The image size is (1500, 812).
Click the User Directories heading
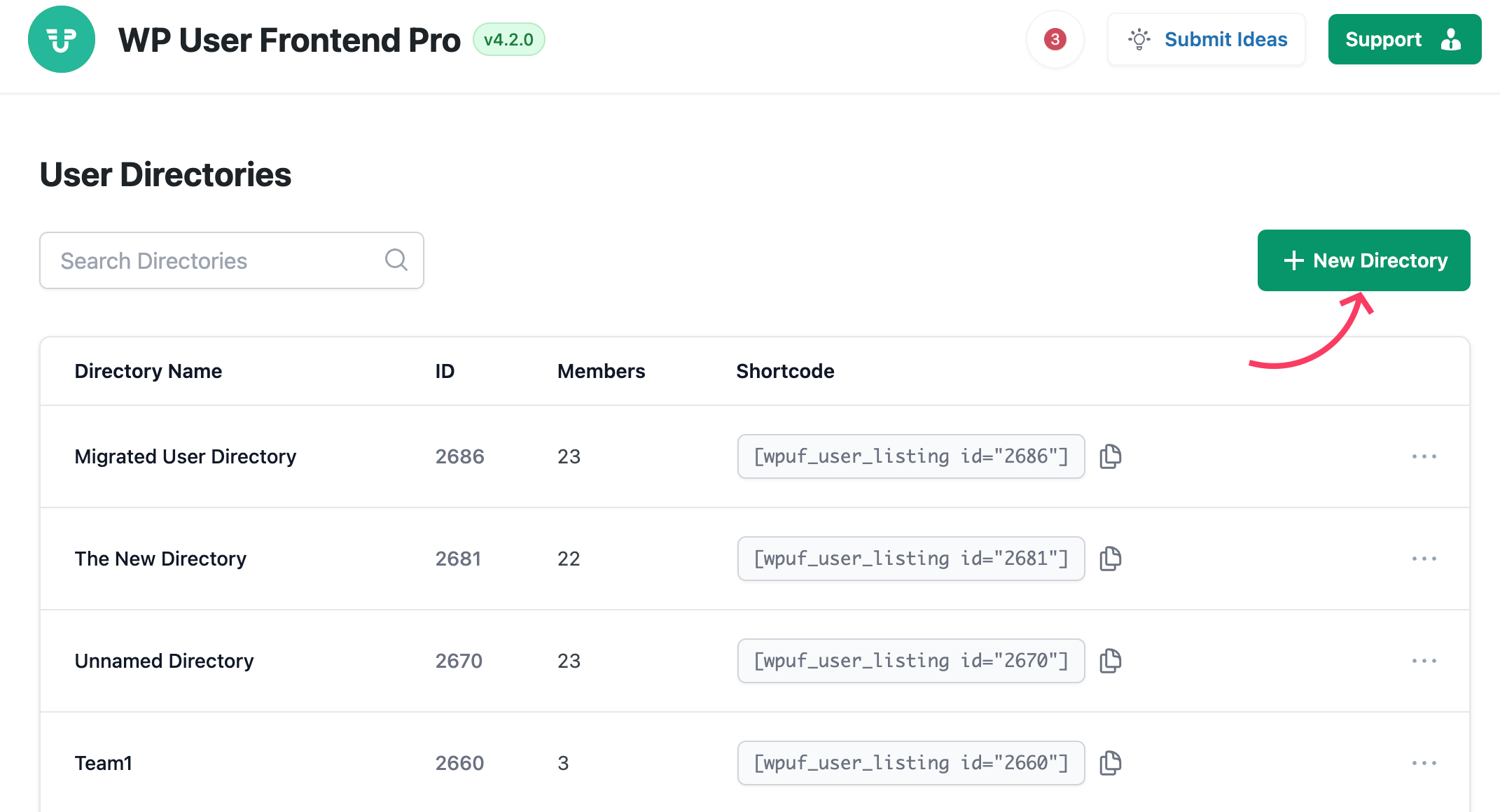coord(165,174)
